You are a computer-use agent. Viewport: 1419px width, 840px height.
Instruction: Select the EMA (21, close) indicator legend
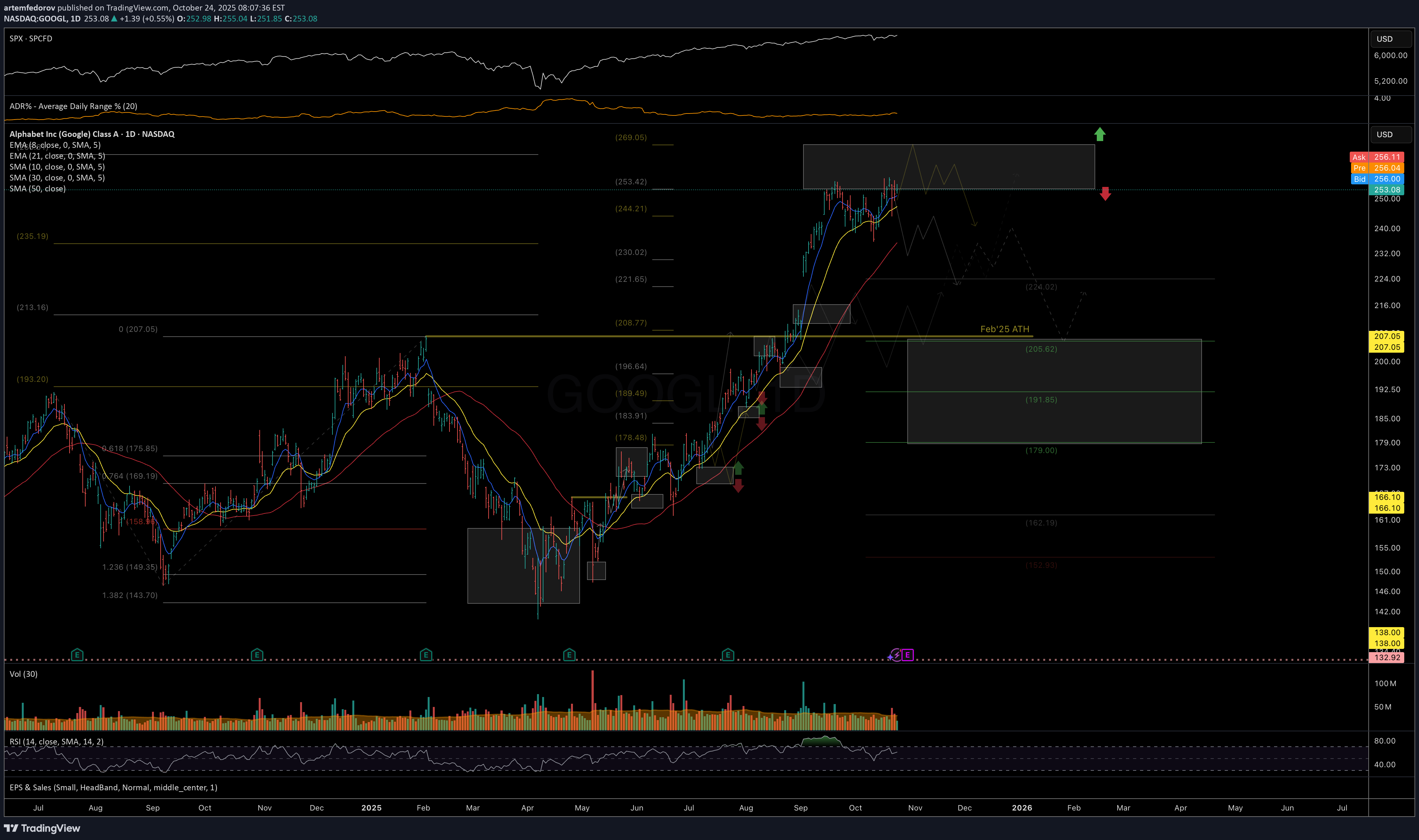(x=57, y=156)
